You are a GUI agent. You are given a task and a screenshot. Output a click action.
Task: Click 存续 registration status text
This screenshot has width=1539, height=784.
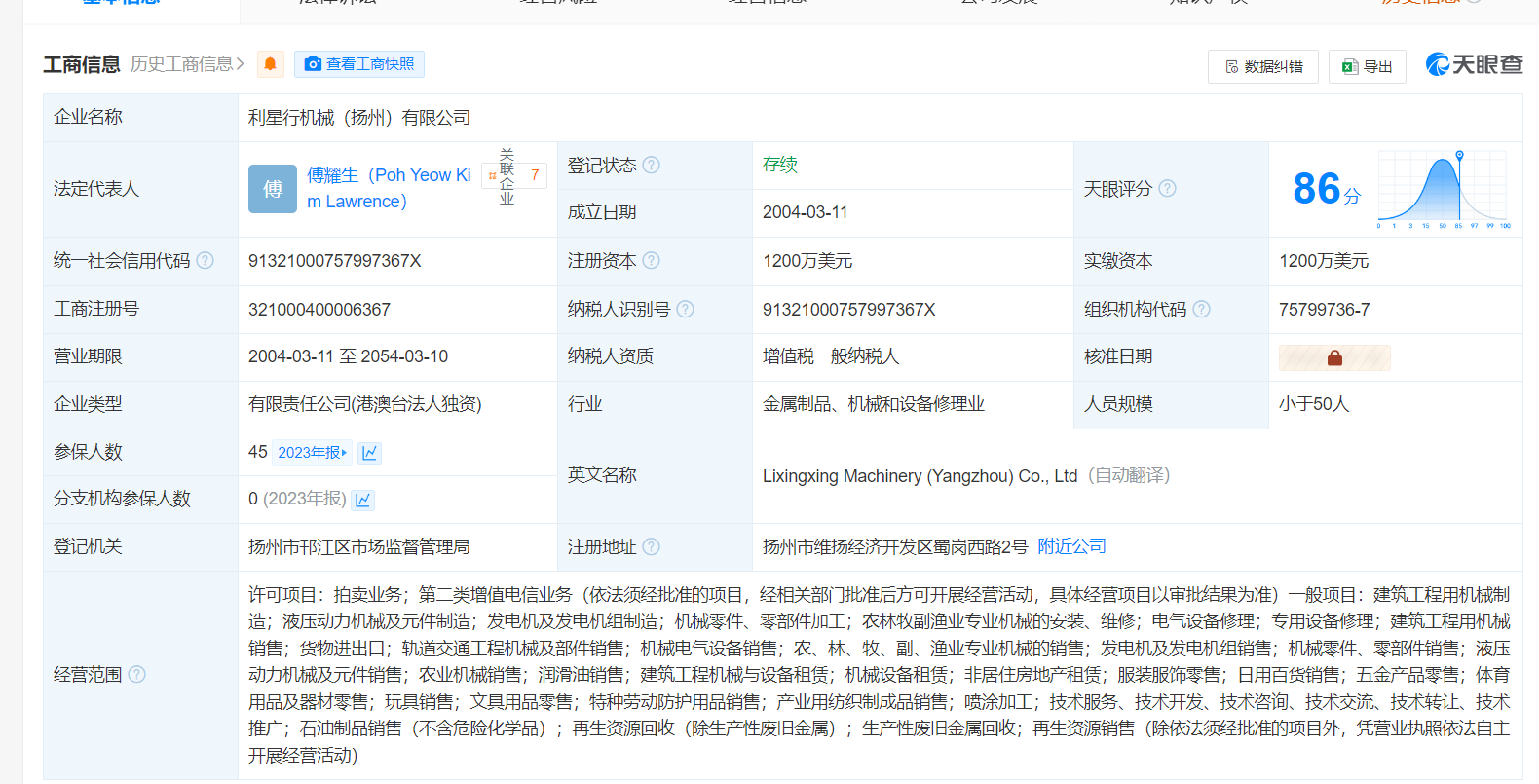point(780,165)
